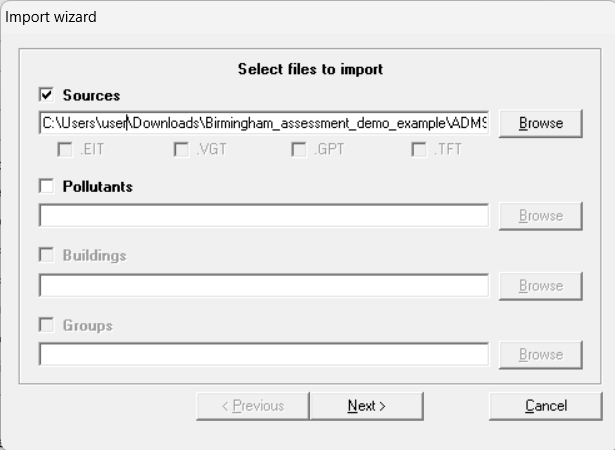Click the Buildings file path field
Image resolution: width=615 pixels, height=450 pixels.
tap(263, 285)
